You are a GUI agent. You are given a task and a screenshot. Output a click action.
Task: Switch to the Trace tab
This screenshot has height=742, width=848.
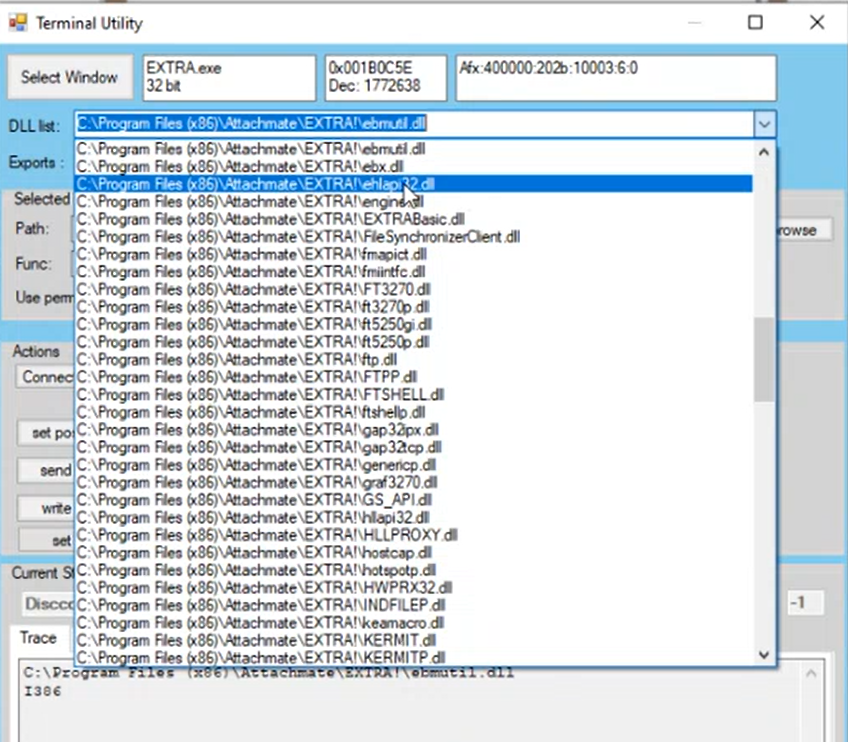(x=38, y=638)
